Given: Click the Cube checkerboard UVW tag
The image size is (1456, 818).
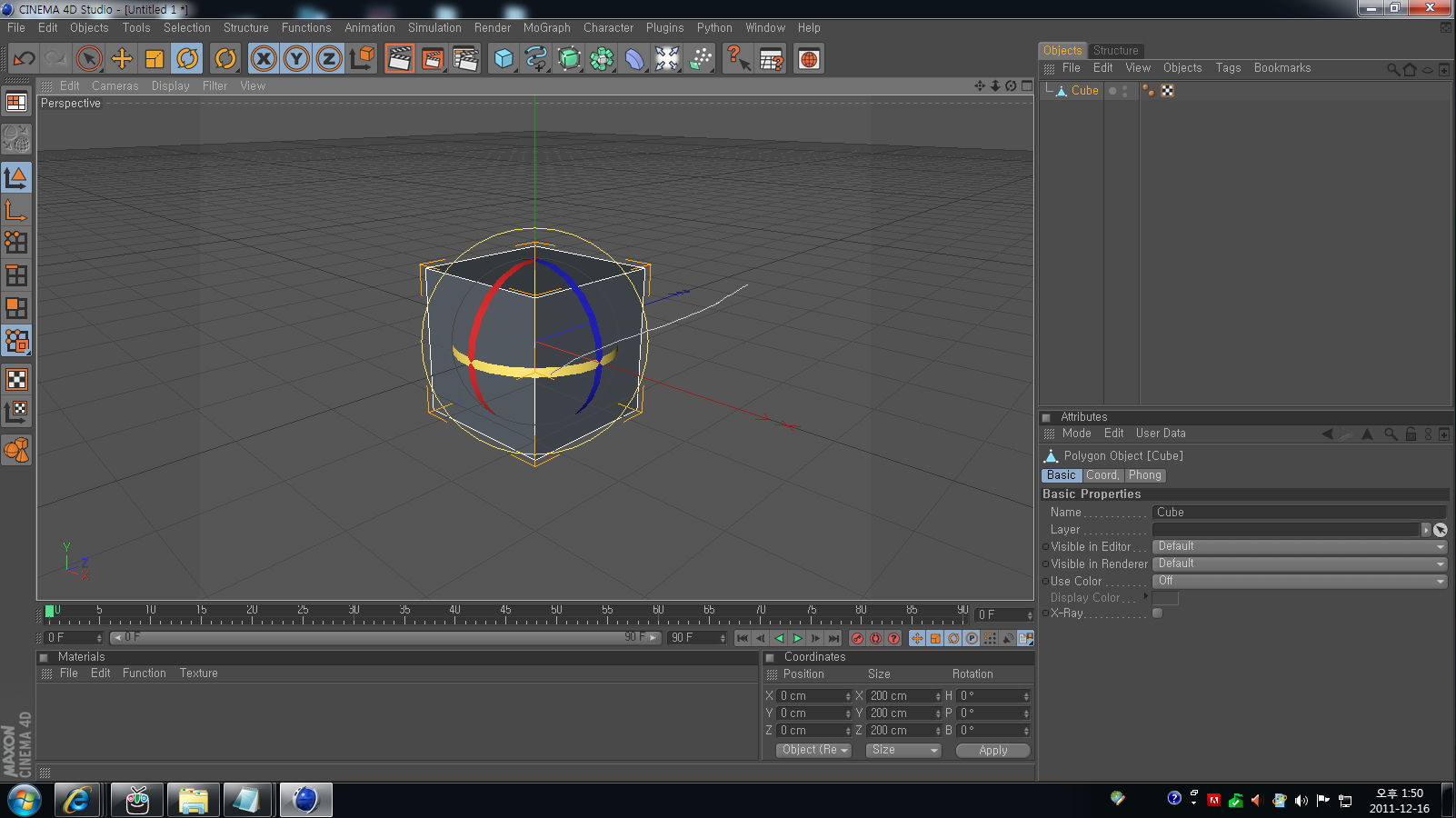Looking at the screenshot, I should [x=1167, y=91].
